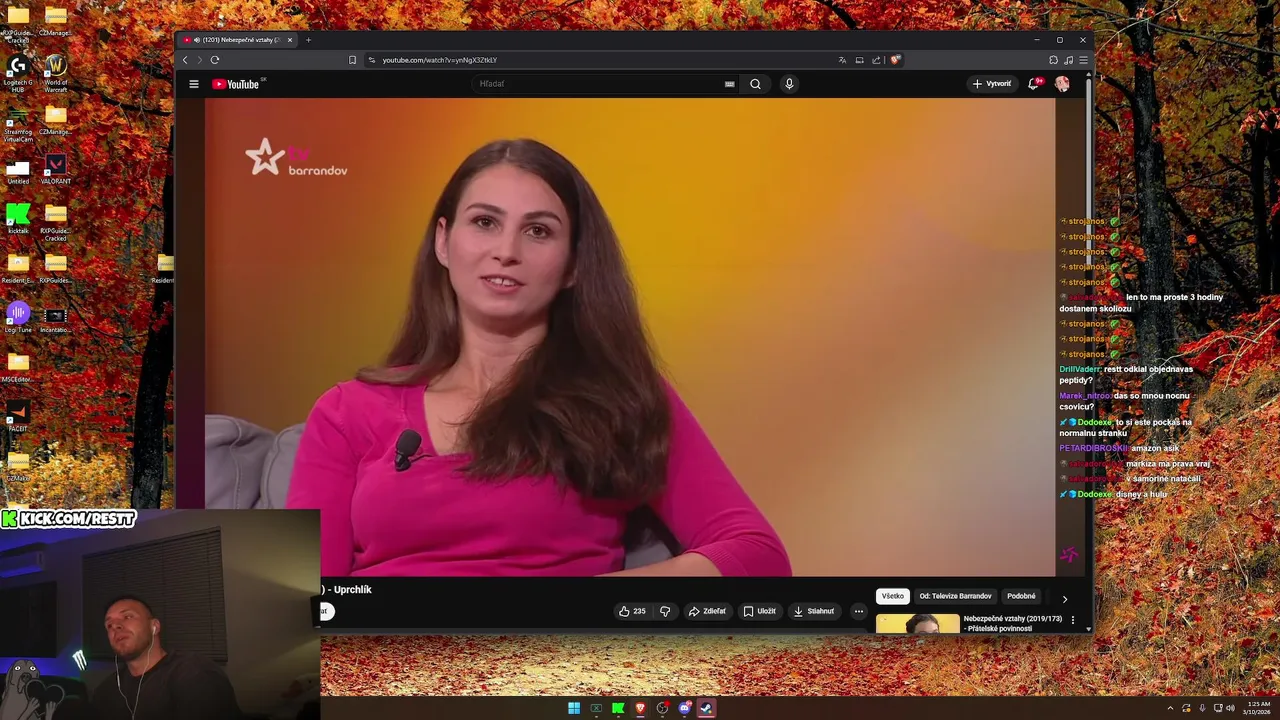Click the 'Zdieľať' share button

click(707, 611)
